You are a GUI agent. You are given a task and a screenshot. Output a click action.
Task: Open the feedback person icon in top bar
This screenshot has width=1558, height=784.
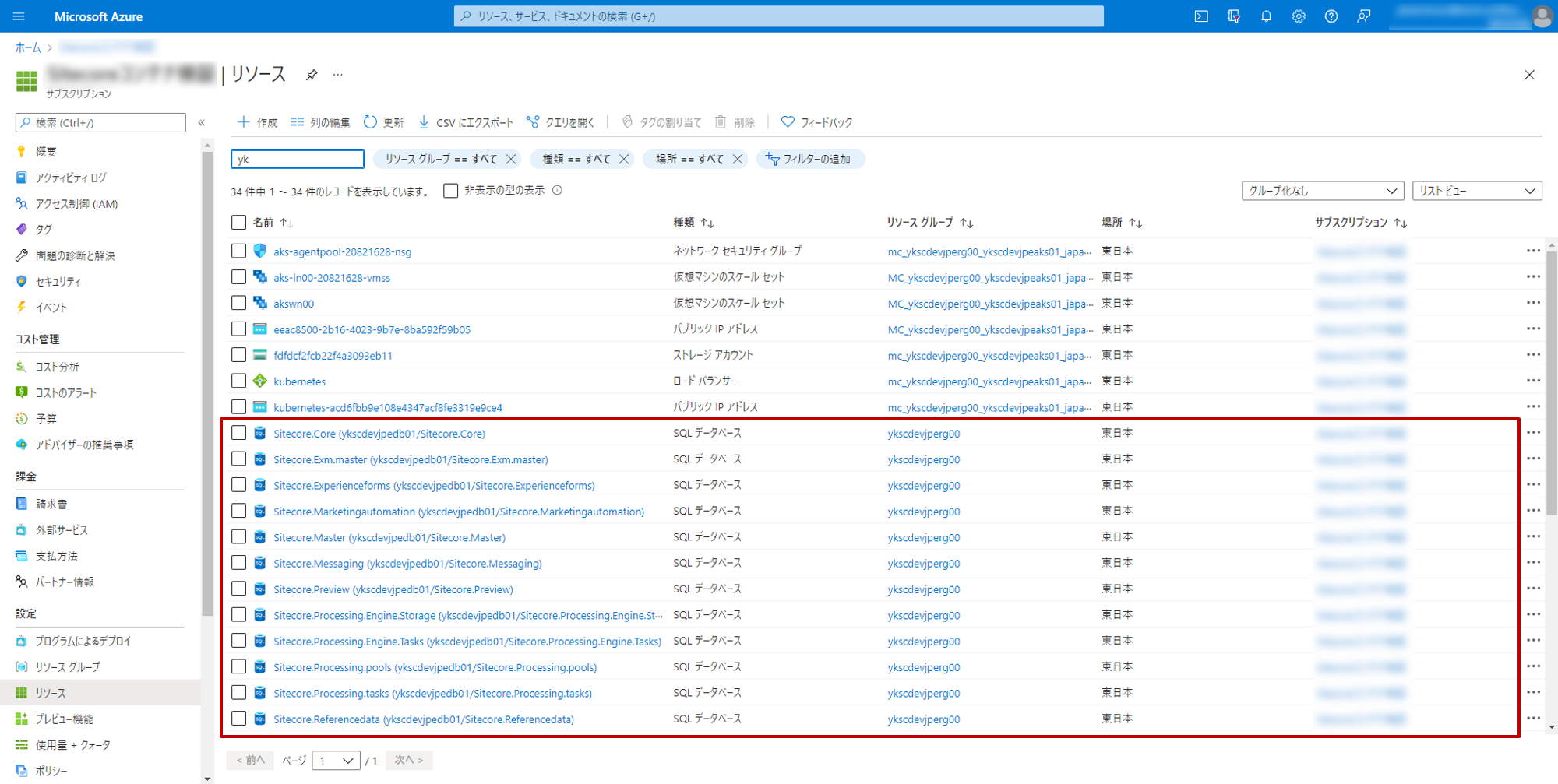point(1363,16)
